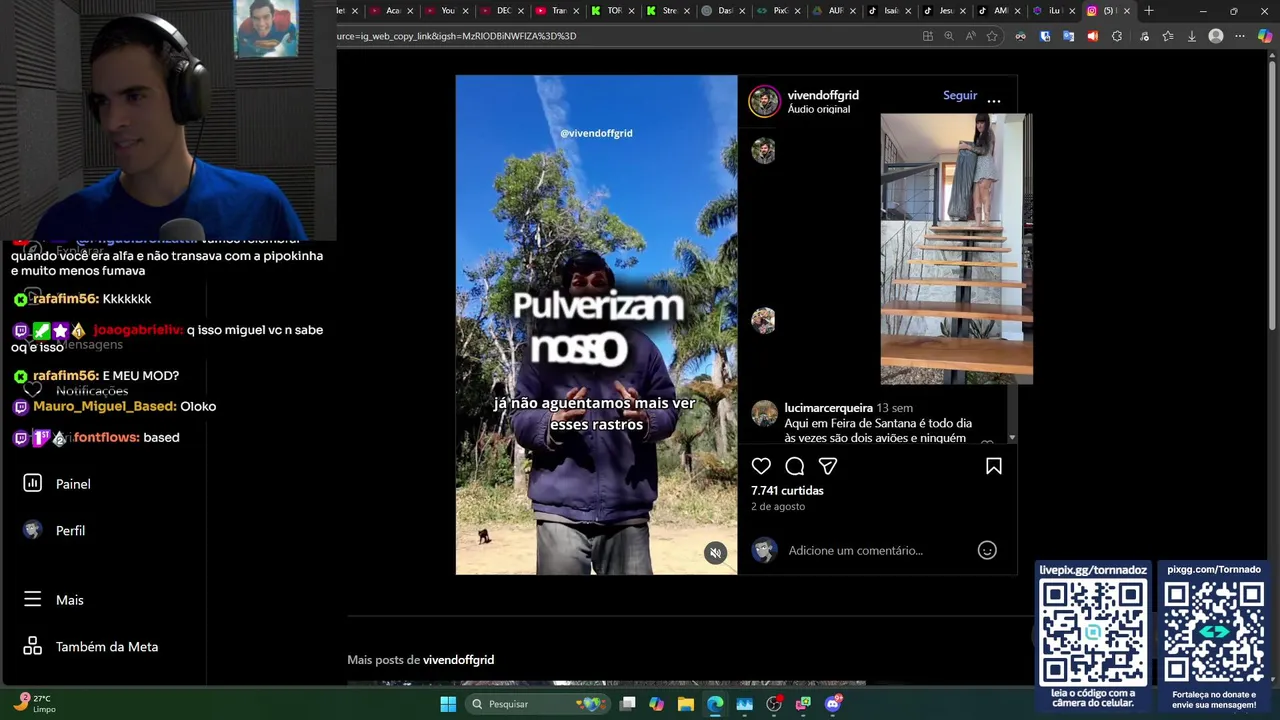Click the reel video to pause
The height and width of the screenshot is (720, 1280).
click(596, 325)
